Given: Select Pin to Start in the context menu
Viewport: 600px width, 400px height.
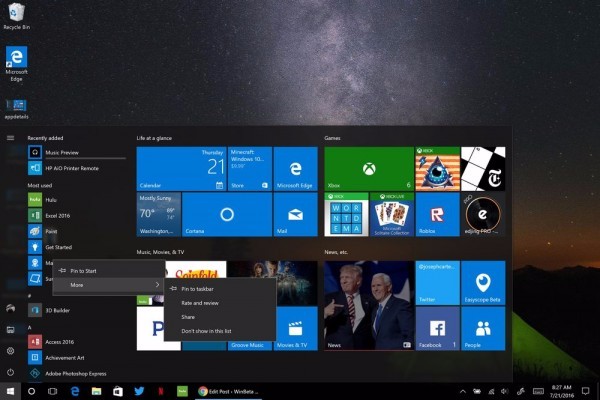Looking at the screenshot, I should [85, 270].
